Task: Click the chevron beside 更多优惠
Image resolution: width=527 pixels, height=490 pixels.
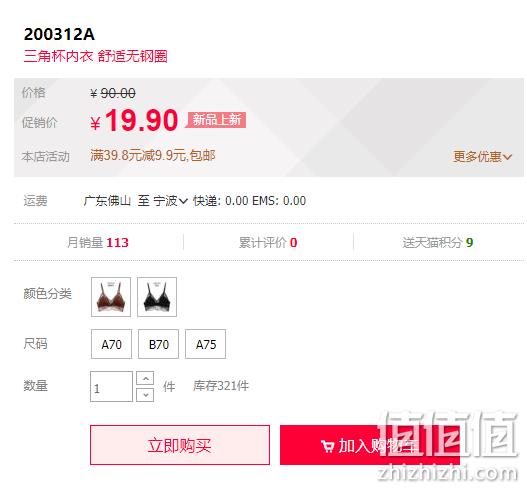Action: tap(508, 157)
